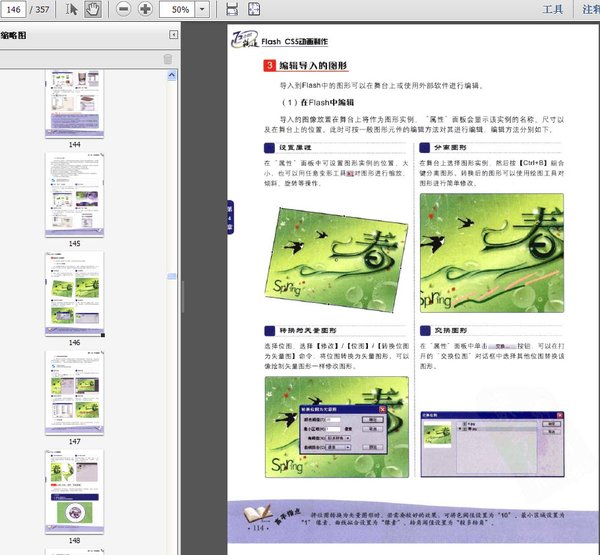This screenshot has width=600, height=555.
Task: Click the 'Flash CS5动画制作' header text
Action: [x=295, y=41]
